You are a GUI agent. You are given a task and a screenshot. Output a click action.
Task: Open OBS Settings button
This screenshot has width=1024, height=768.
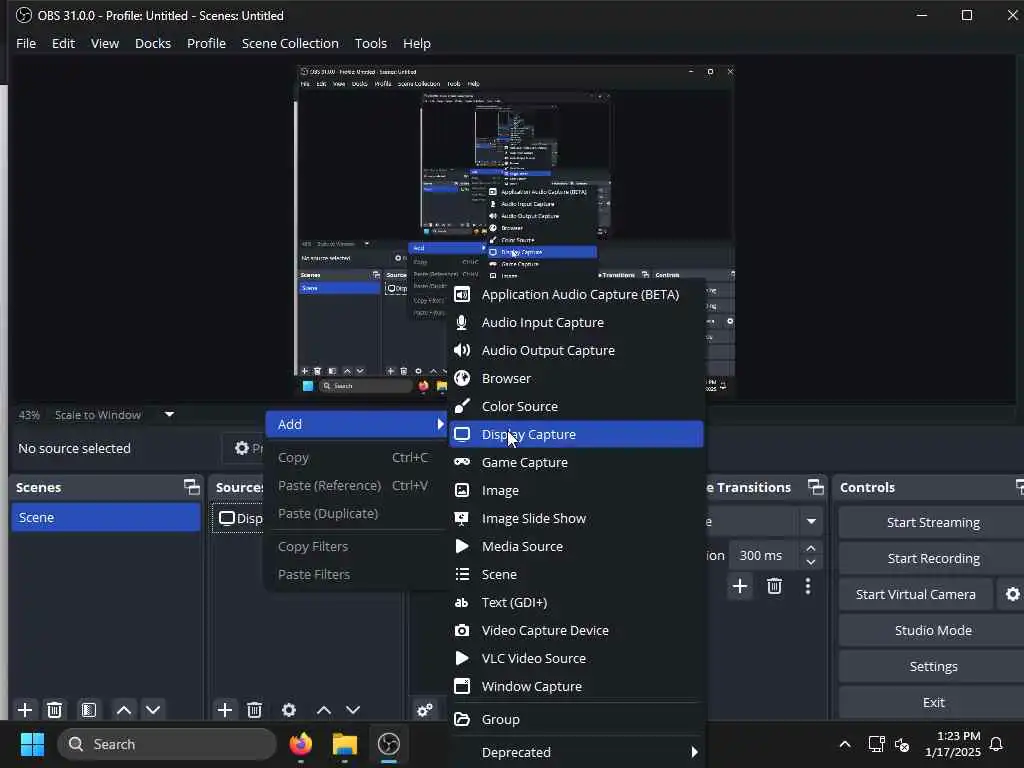pyautogui.click(x=933, y=666)
